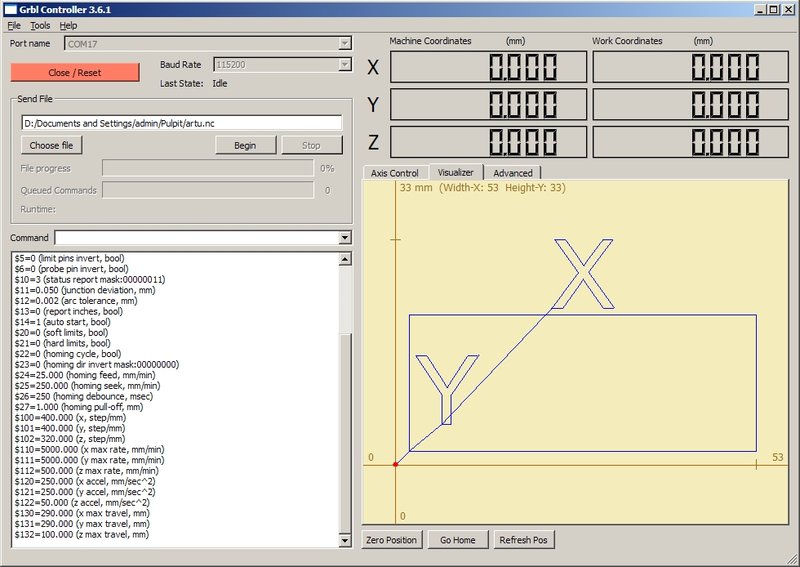The width and height of the screenshot is (800, 567).
Task: Close the Grbl Controller window
Action: (788, 9)
